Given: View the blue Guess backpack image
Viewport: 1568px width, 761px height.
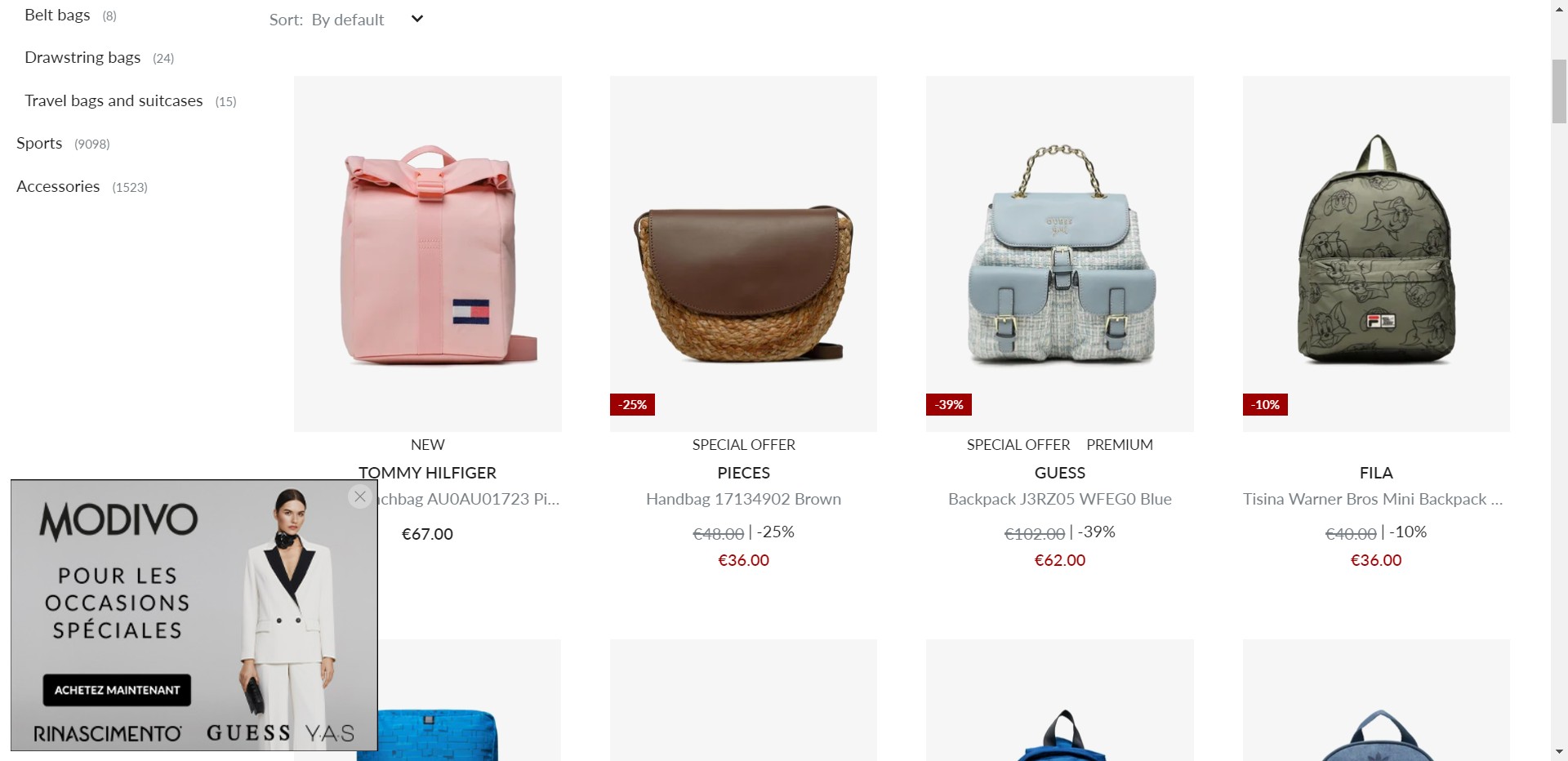Looking at the screenshot, I should point(1060,254).
